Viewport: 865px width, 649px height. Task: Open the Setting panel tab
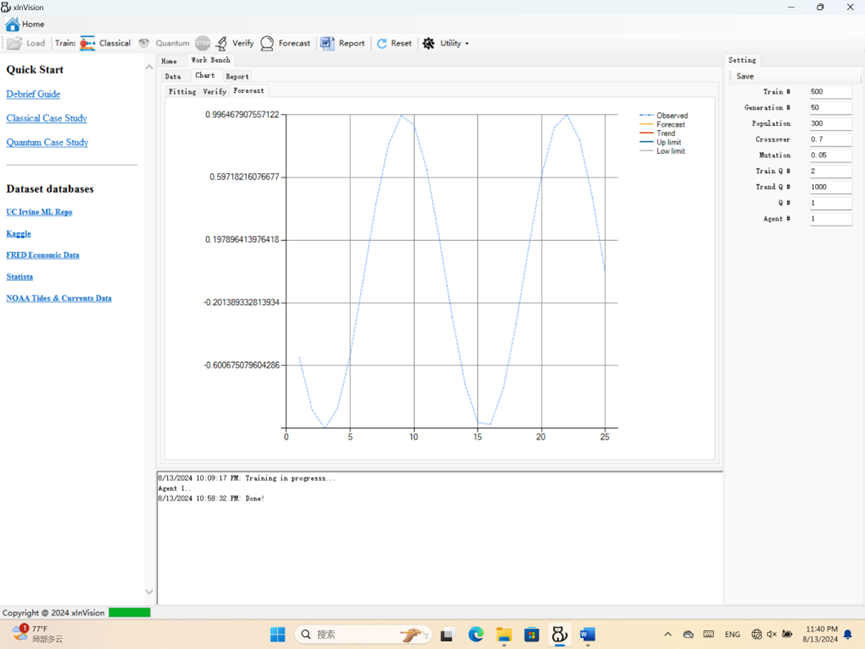742,60
